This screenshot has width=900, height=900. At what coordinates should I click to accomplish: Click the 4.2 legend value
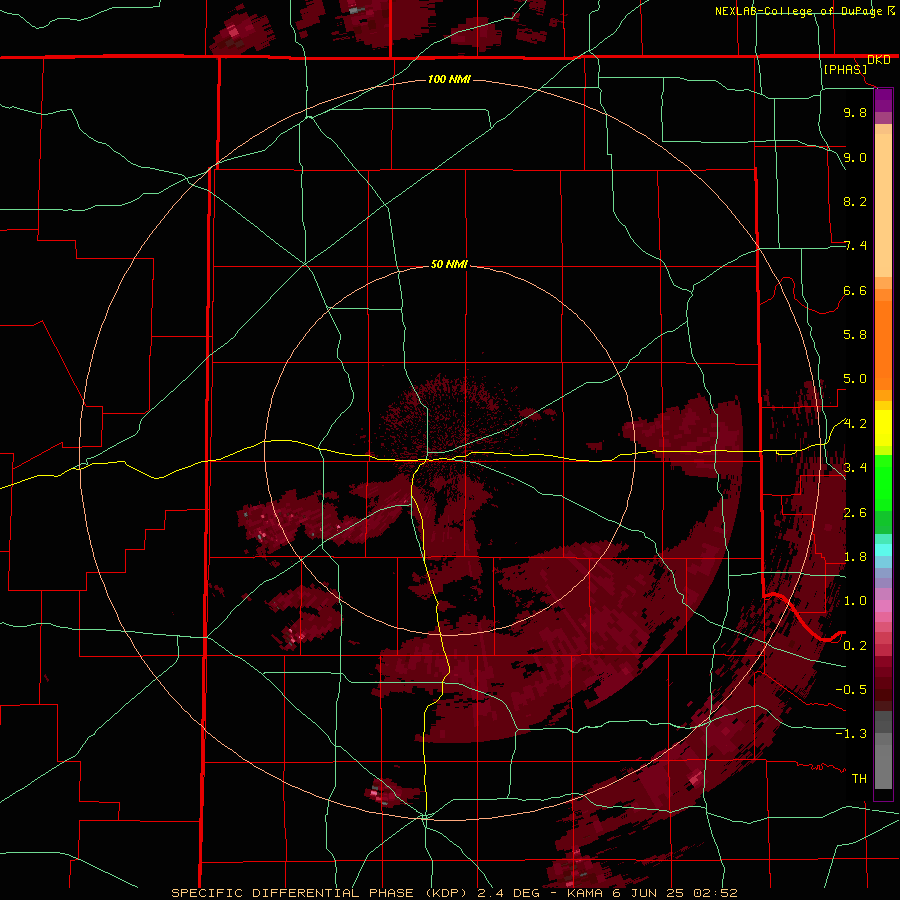[x=855, y=424]
